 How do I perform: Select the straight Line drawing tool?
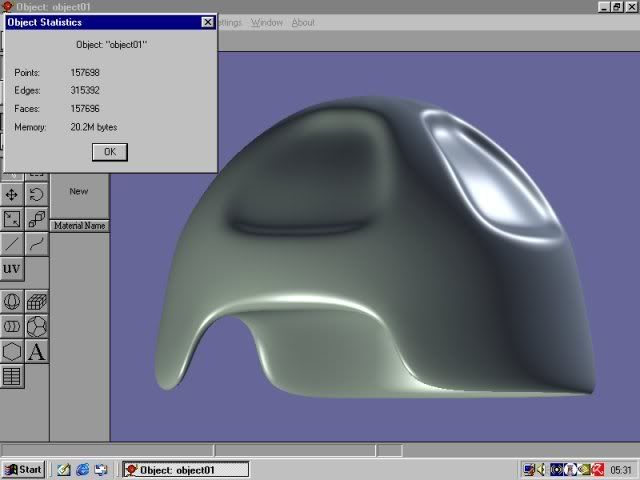pos(12,244)
